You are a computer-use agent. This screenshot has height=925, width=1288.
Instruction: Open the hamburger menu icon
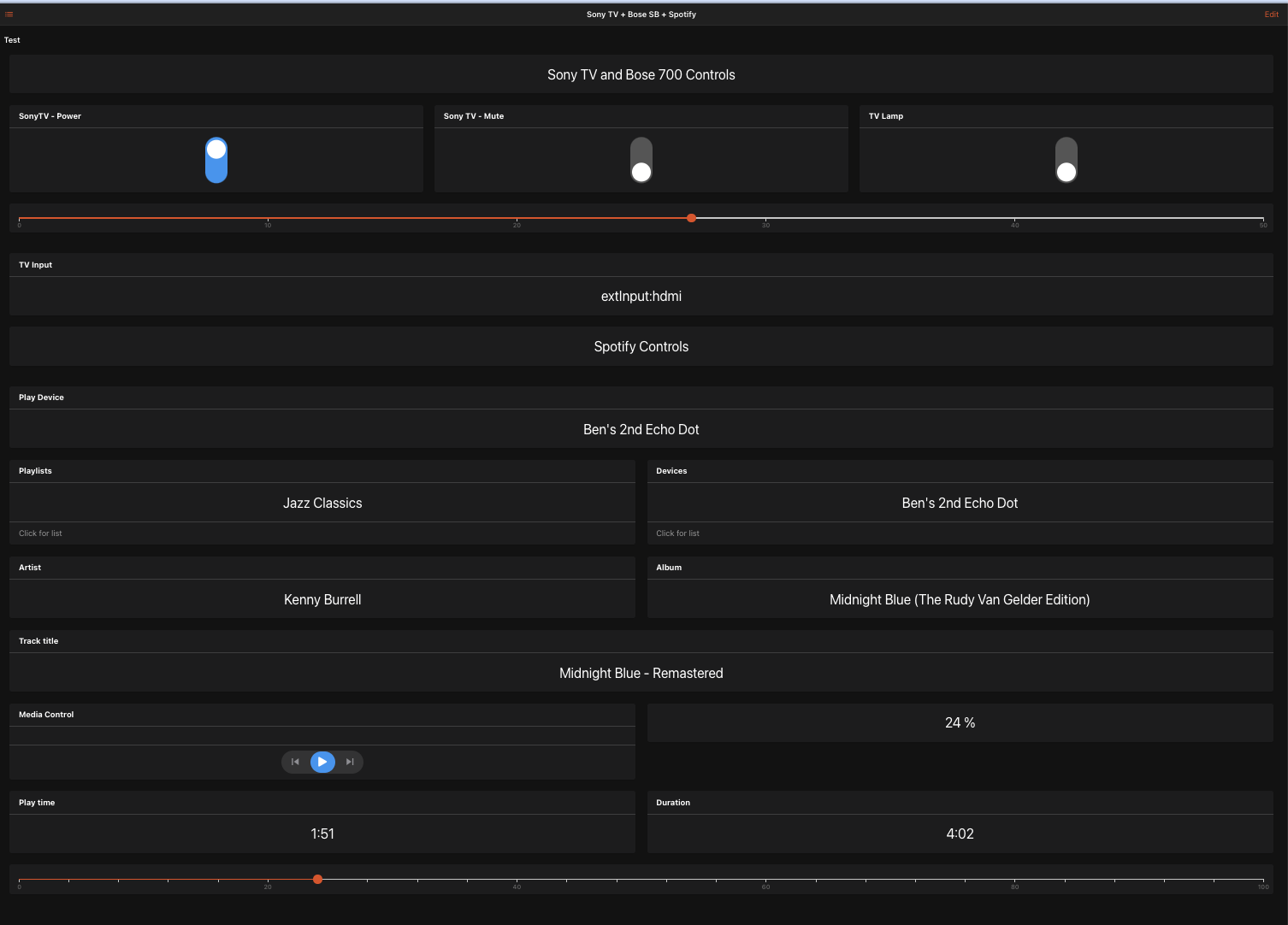pos(9,15)
